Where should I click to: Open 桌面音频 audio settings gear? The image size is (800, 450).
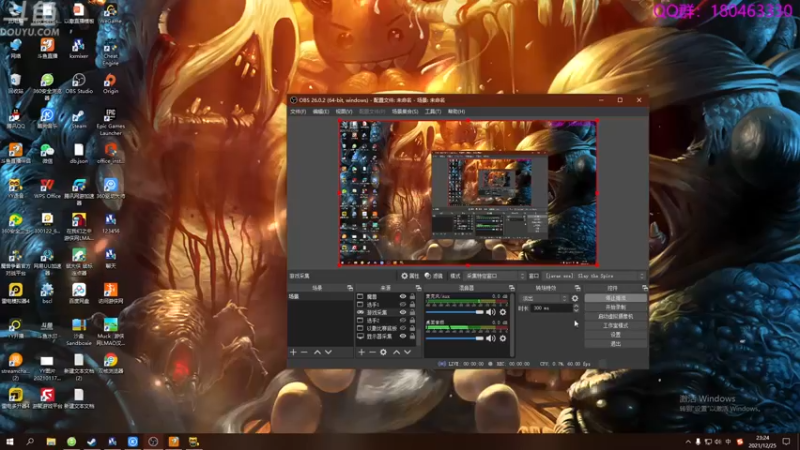[x=503, y=338]
